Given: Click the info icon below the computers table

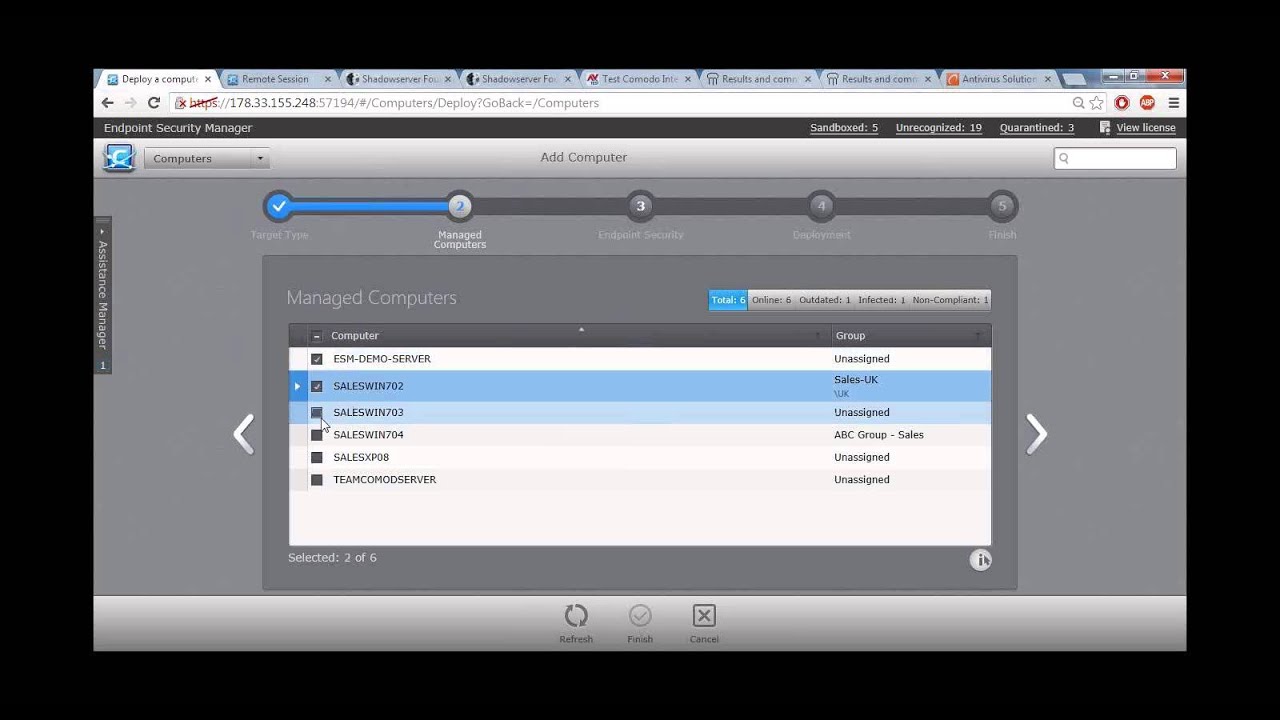Looking at the screenshot, I should tap(980, 560).
